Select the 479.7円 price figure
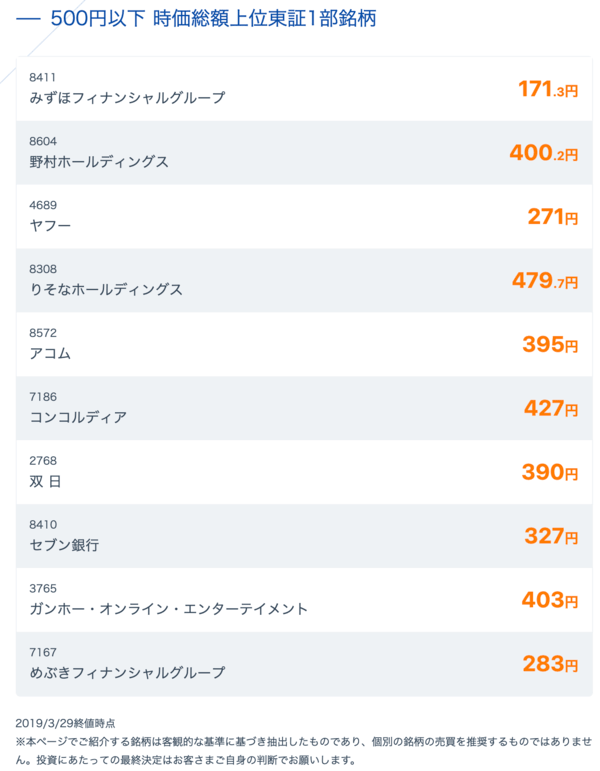Screen dimensions: 600x771 545,281
